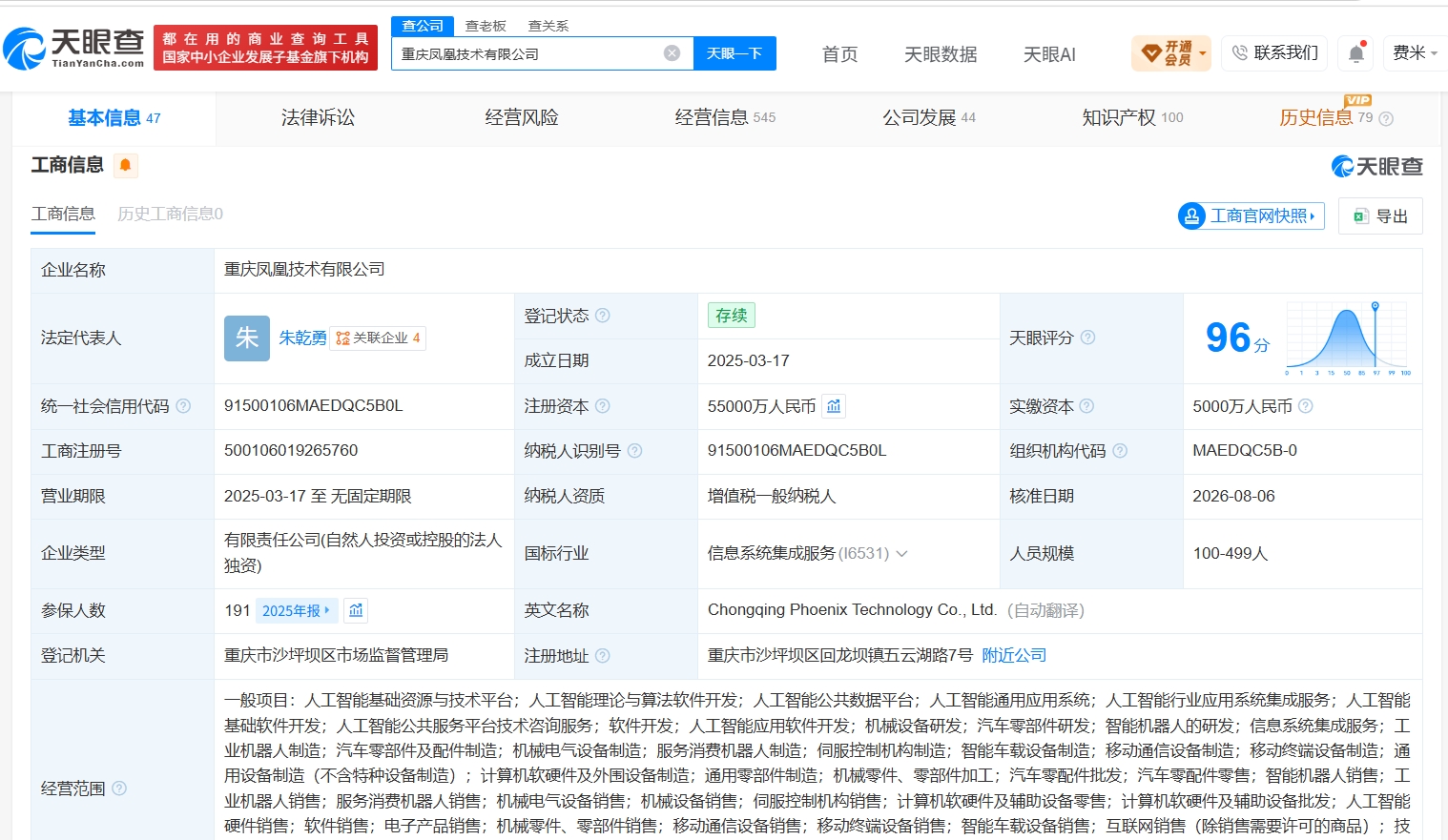The image size is (1448, 840).
Task: Click the 人员规模 value 100-499人
Action: [x=1231, y=554]
